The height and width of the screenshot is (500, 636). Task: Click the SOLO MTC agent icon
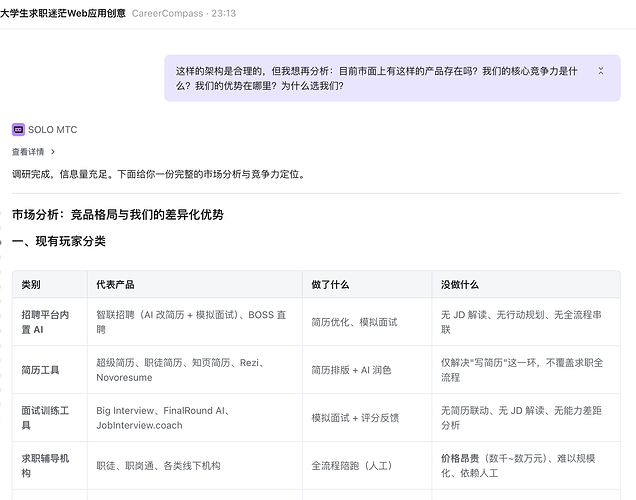tap(18, 130)
